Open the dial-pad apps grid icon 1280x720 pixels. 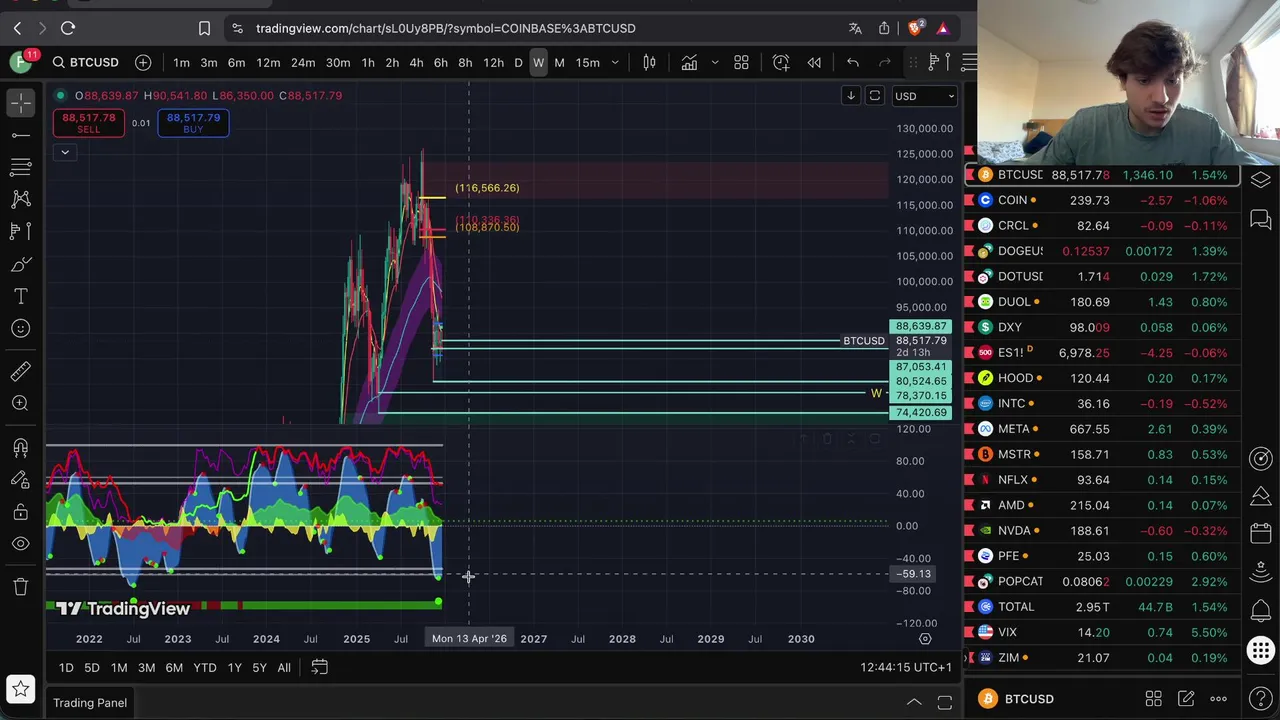(x=1261, y=652)
